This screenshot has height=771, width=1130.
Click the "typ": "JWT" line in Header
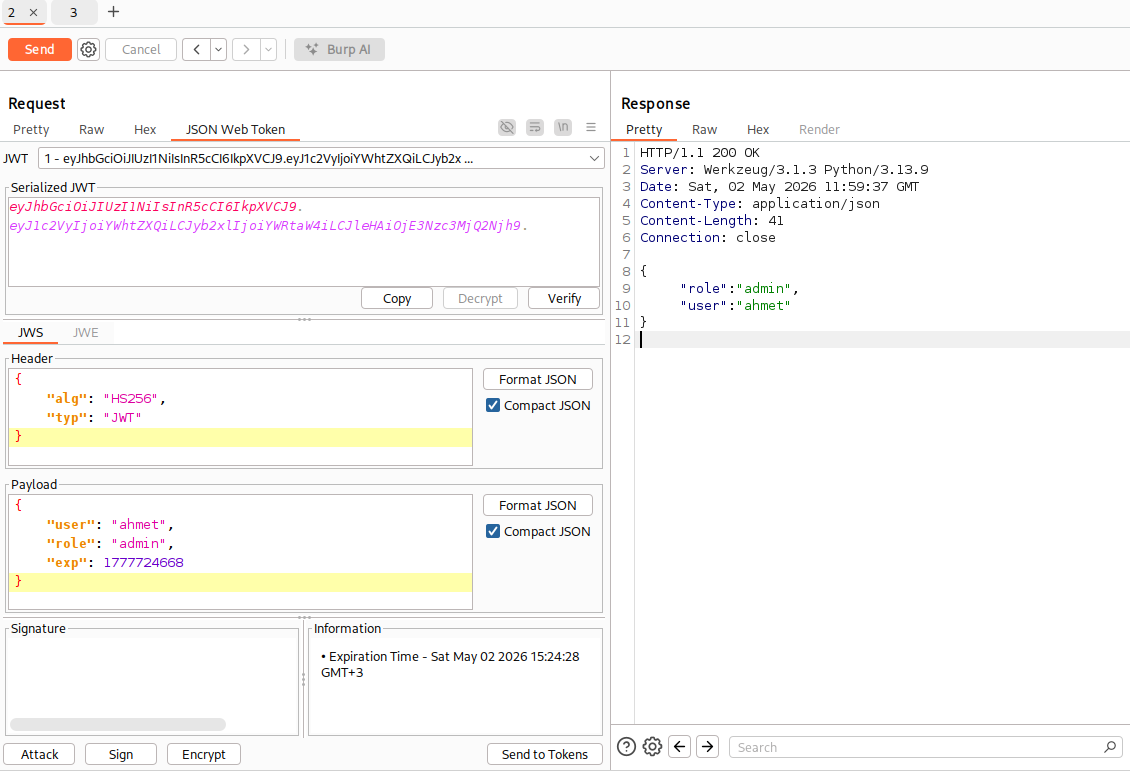pyautogui.click(x=94, y=417)
